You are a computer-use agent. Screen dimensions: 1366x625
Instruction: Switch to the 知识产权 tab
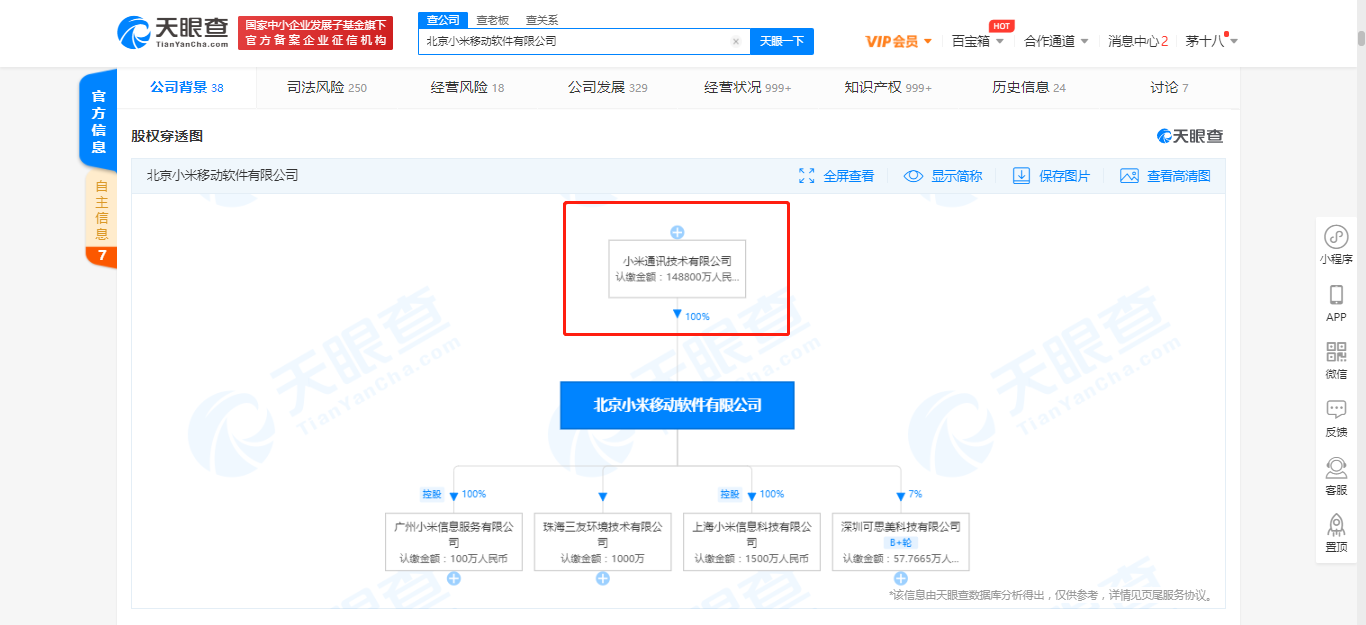[887, 88]
